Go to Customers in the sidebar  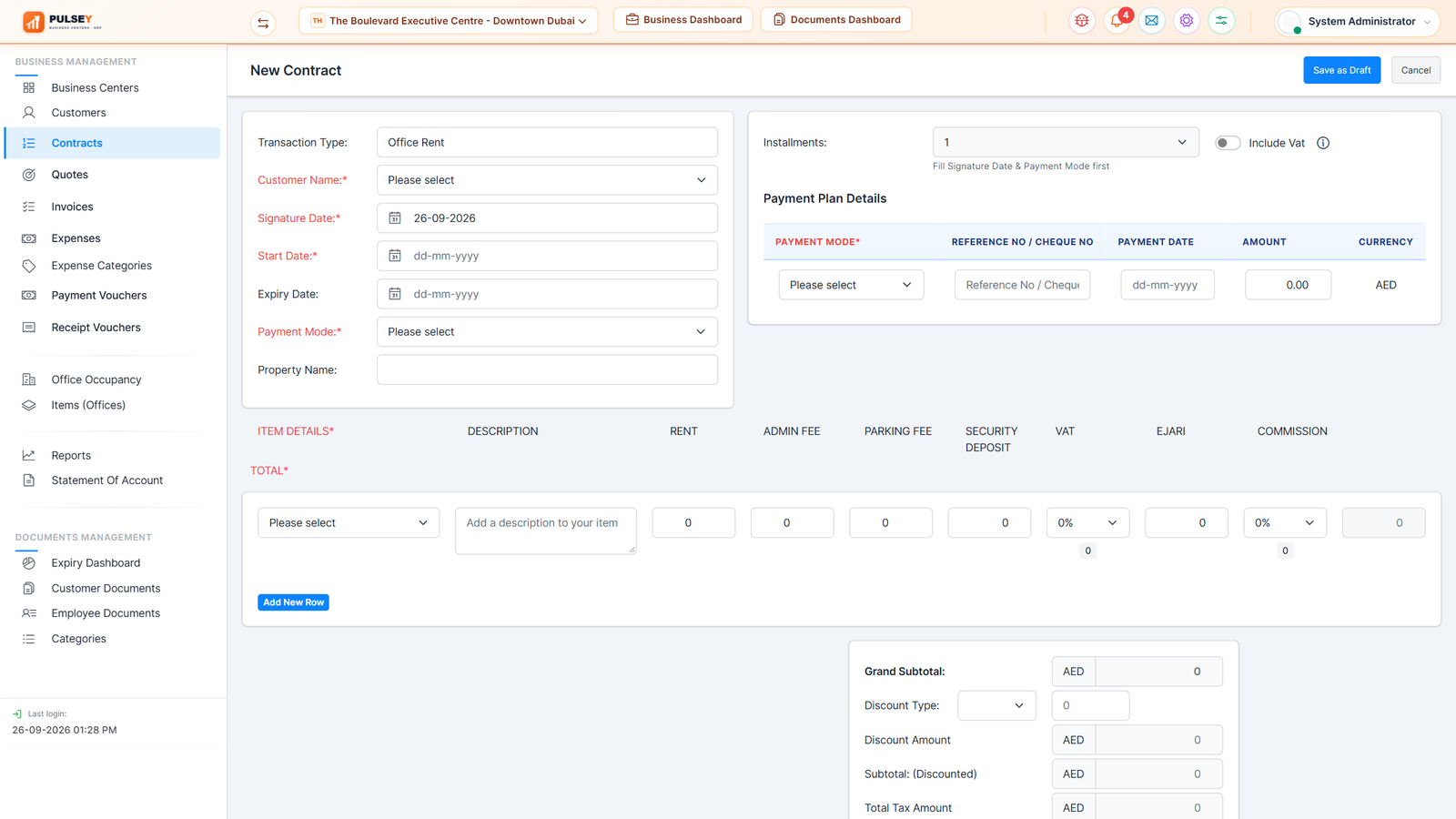[x=79, y=113]
